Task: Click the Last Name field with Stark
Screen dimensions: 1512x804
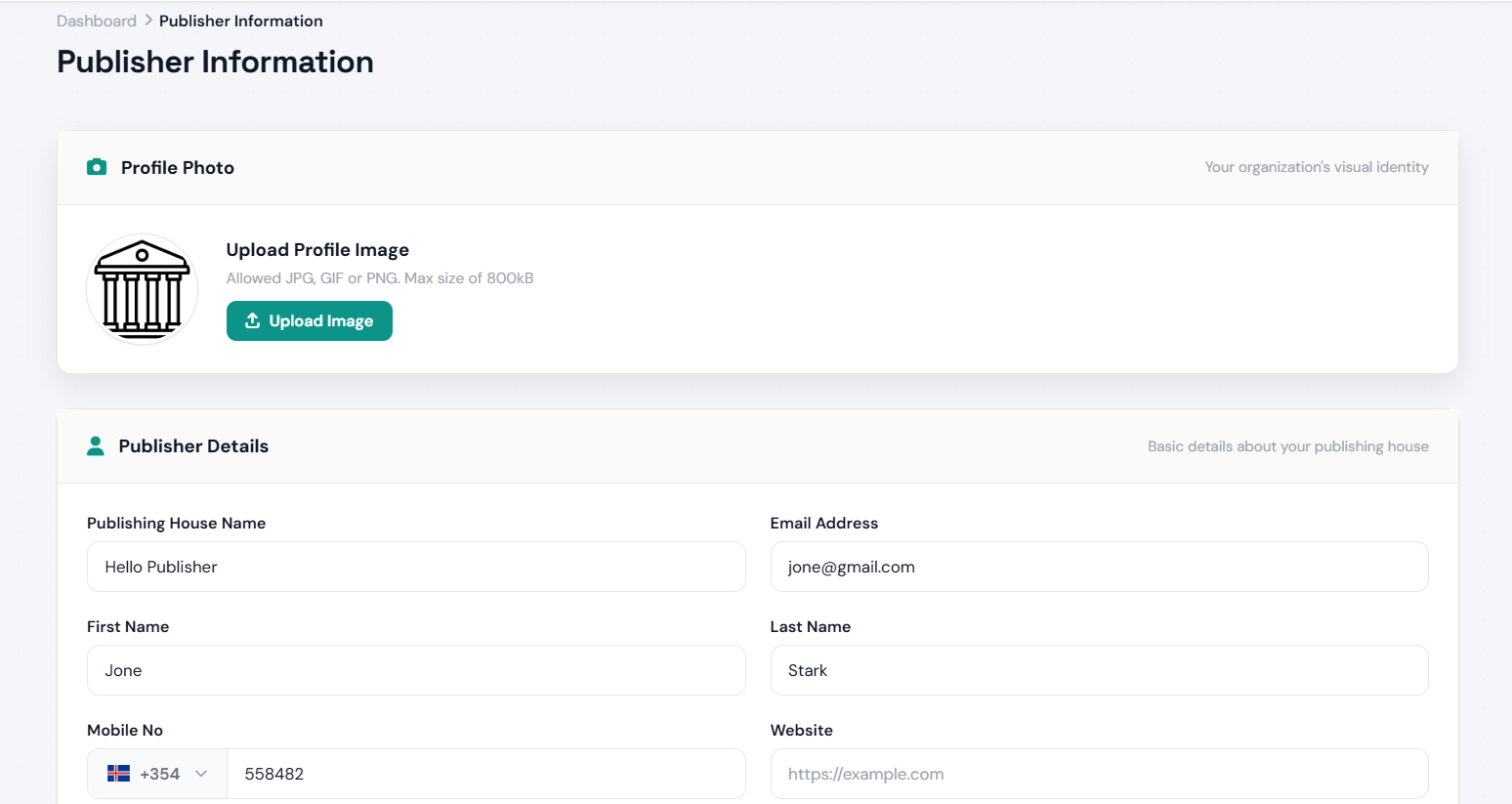Action: pyautogui.click(x=1100, y=670)
